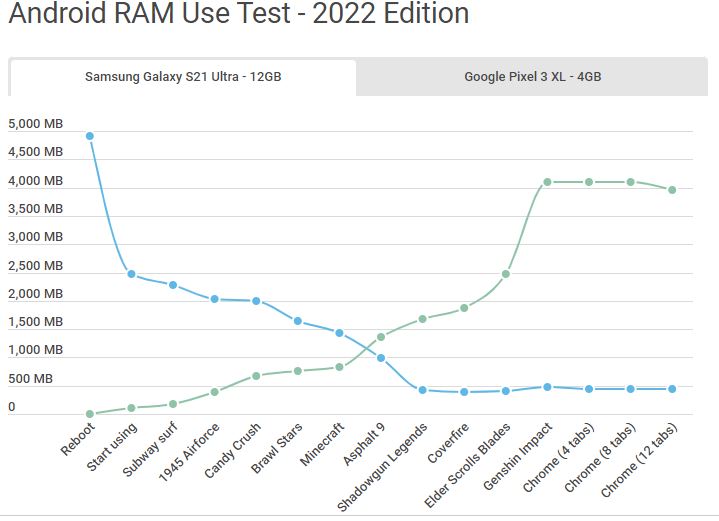Image resolution: width=719 pixels, height=521 pixels.
Task: Click green data point for Elder Scrolls Blades
Action: click(506, 274)
